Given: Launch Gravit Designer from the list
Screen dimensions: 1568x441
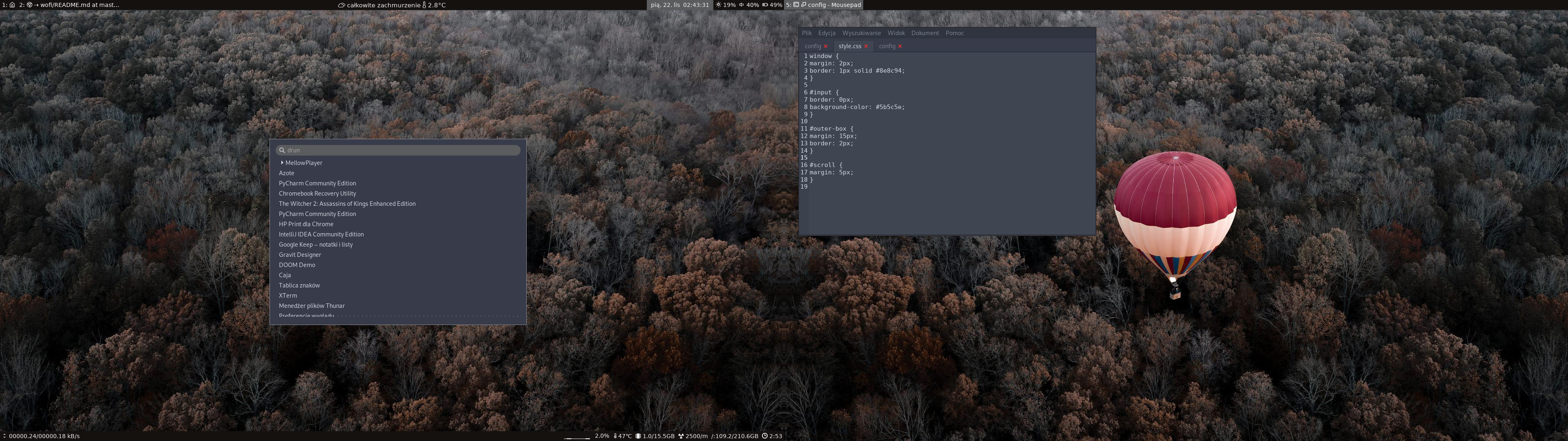Looking at the screenshot, I should click(x=299, y=255).
